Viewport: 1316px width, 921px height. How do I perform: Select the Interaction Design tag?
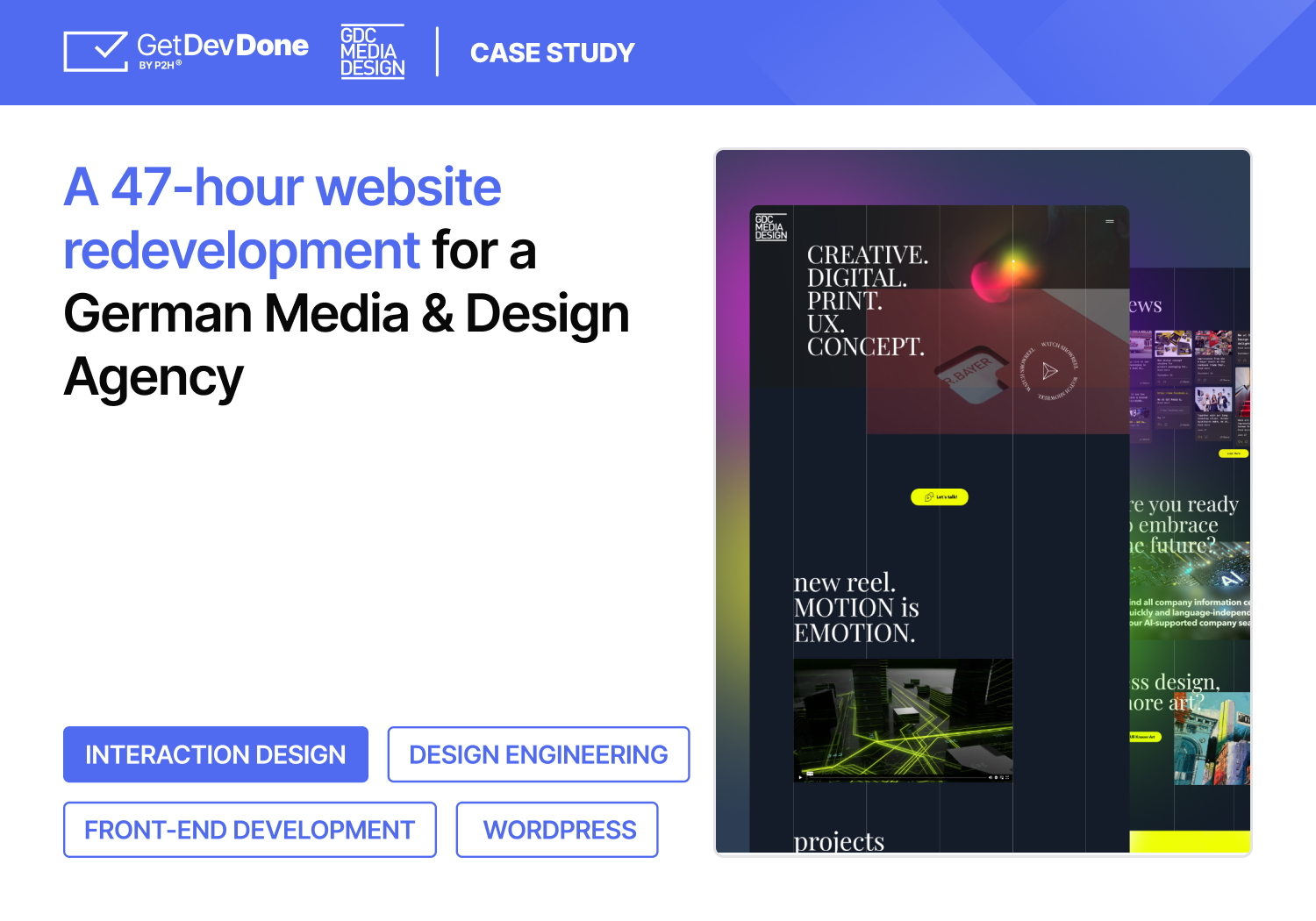point(216,754)
